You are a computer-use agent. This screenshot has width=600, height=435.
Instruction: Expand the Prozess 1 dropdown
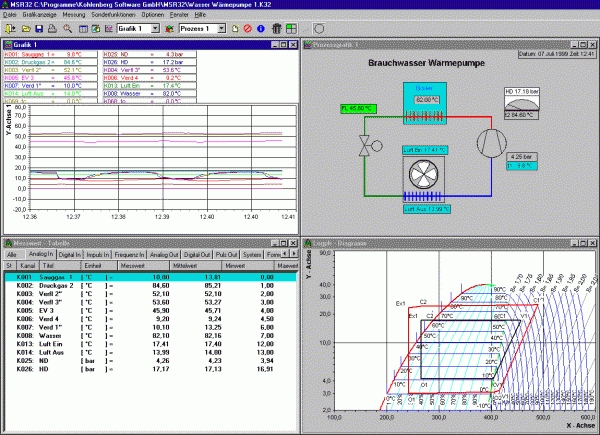coord(220,29)
